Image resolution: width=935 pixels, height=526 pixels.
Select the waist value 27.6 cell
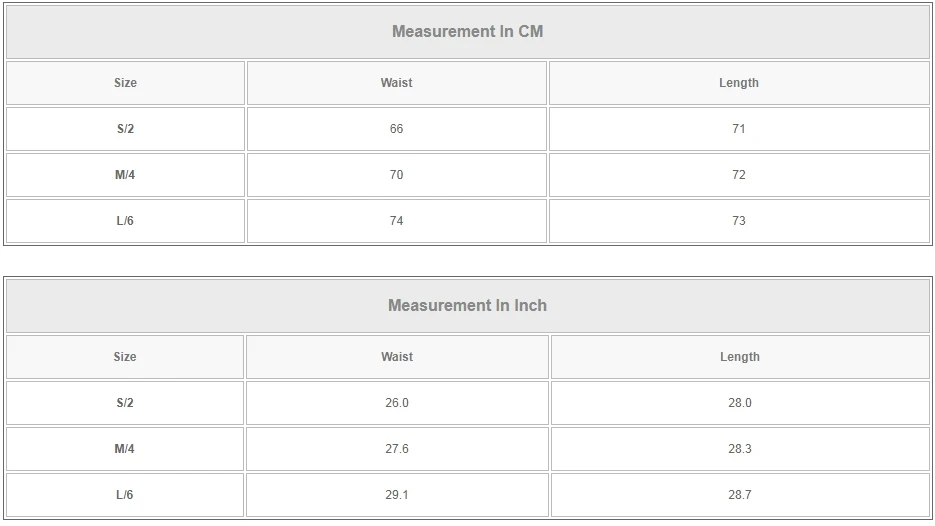pos(397,449)
